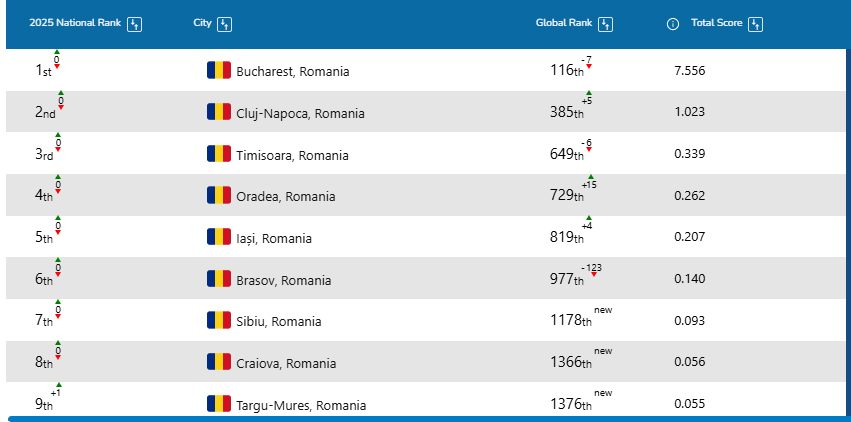Click the flag icon next to Targu-Mures

[219, 404]
